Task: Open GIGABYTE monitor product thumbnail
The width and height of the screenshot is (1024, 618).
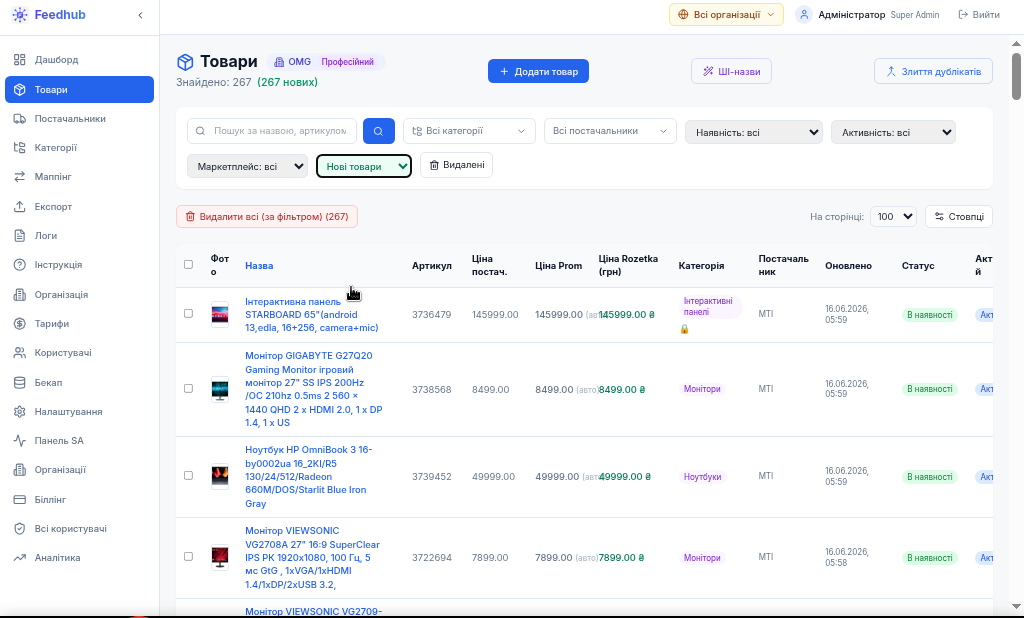Action: [220, 390]
